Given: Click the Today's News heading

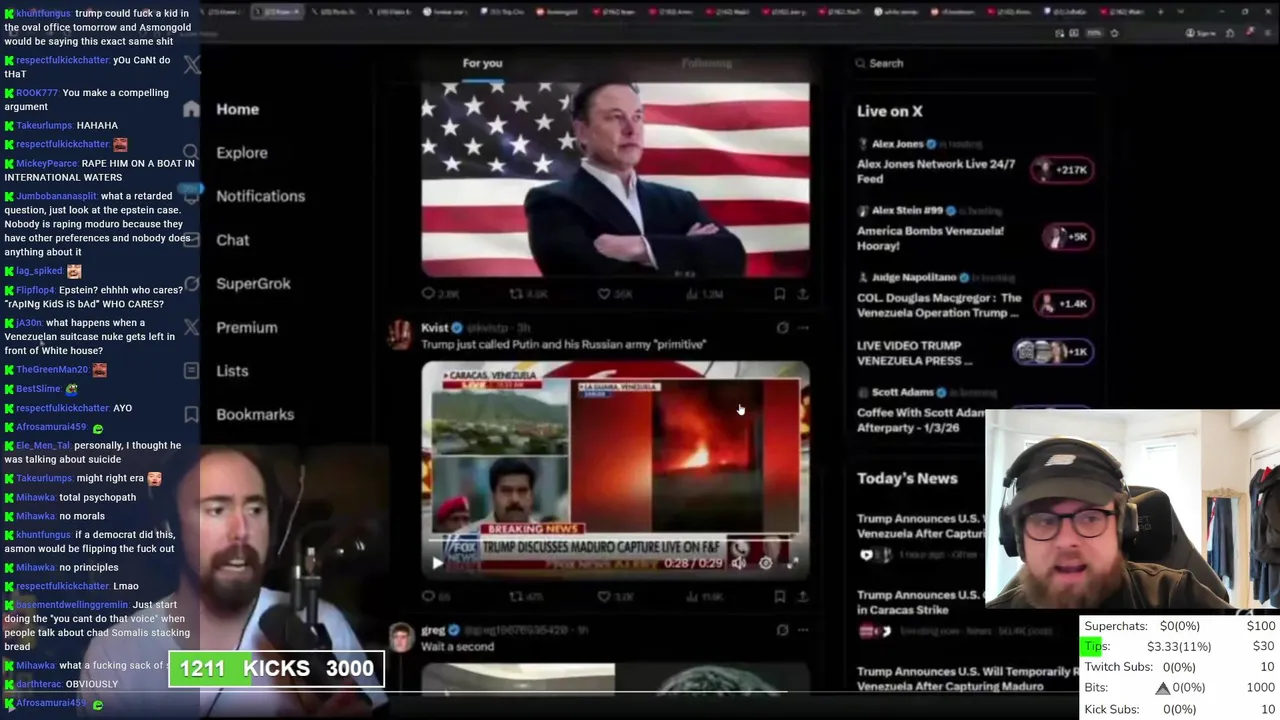Looking at the screenshot, I should (907, 478).
